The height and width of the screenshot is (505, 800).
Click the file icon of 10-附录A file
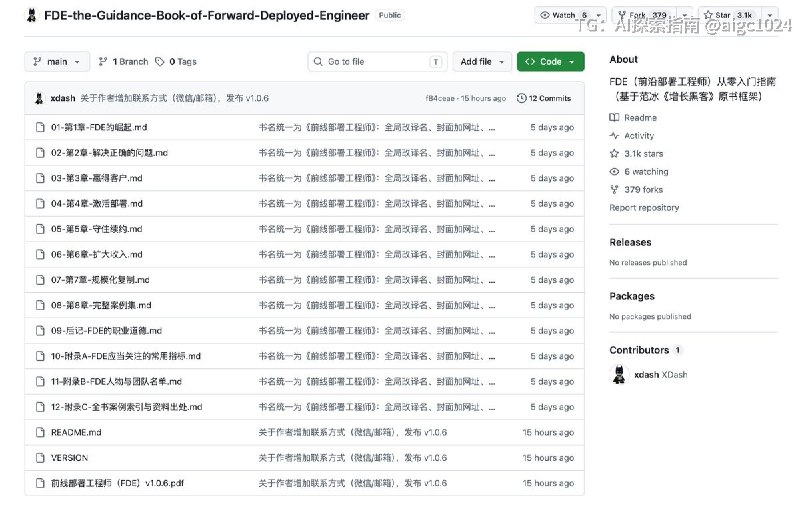[x=40, y=357]
